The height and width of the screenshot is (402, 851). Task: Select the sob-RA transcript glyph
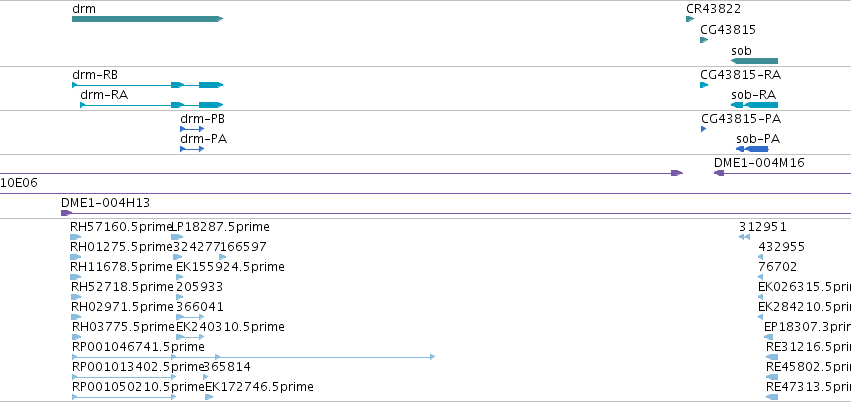point(754,105)
